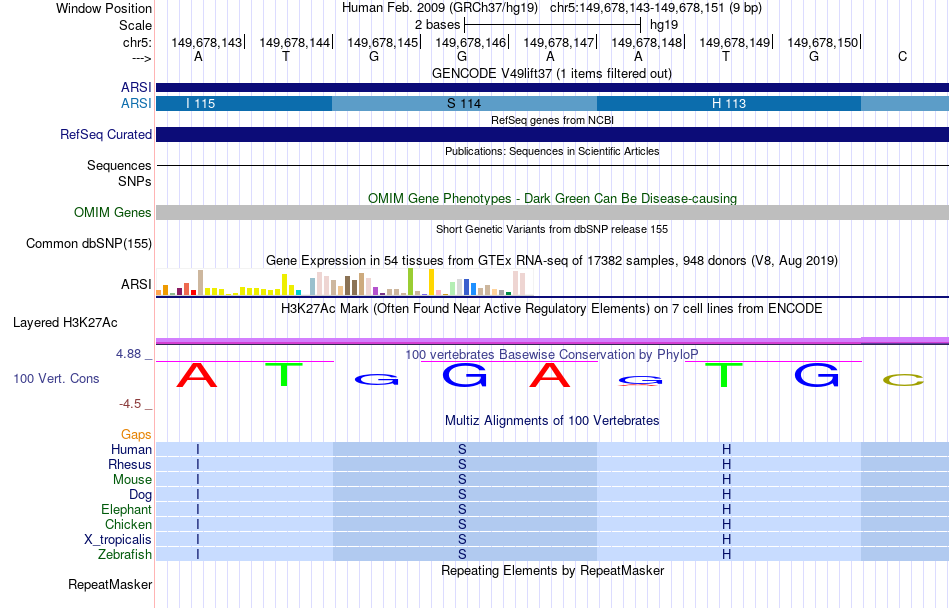Click the GENCODE V49lift37 track title
The image size is (950, 608).
(552, 73)
